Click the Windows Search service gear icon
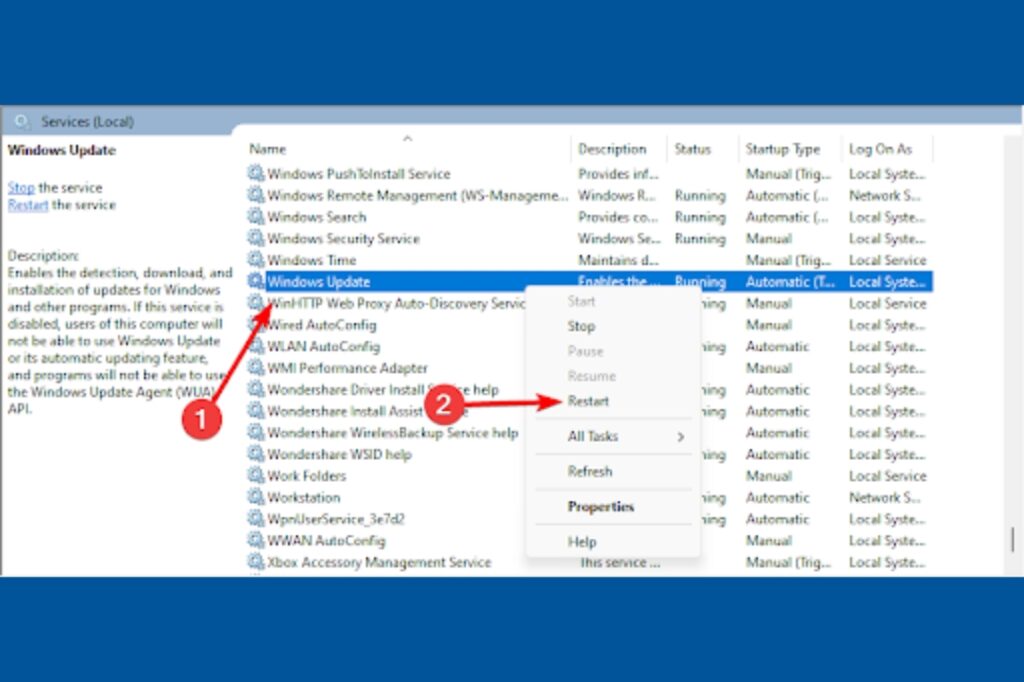The width and height of the screenshot is (1024, 682). click(x=256, y=217)
